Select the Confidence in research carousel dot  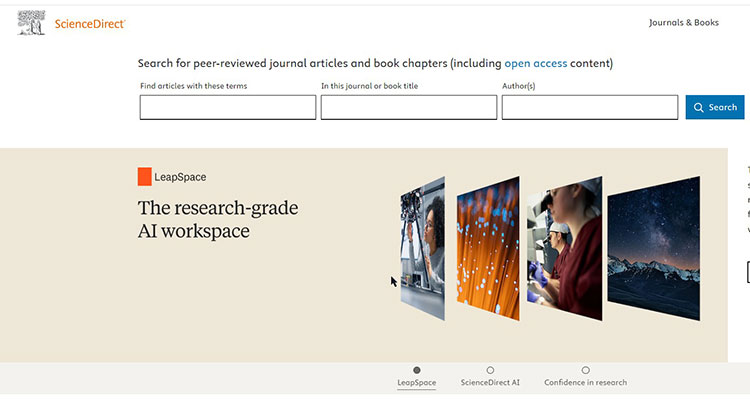(586, 370)
